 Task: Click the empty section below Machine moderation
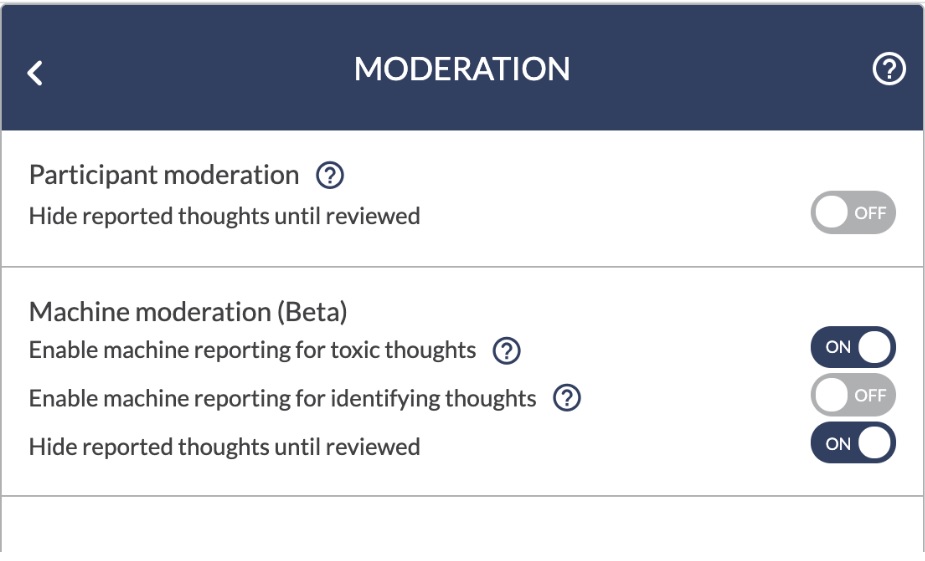pos(462,527)
